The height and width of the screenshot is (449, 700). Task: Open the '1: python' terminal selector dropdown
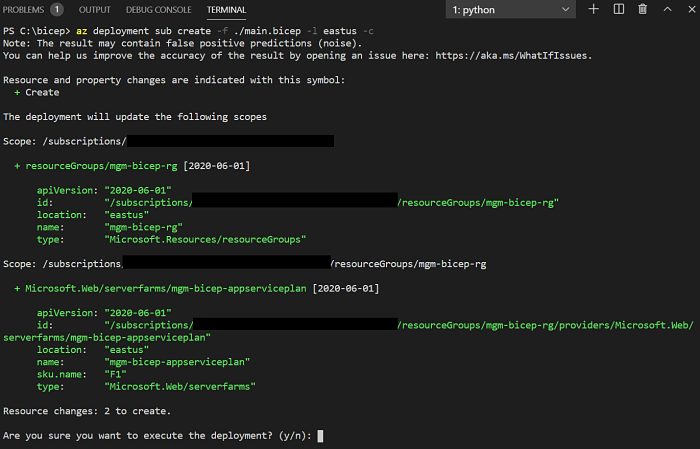(510, 10)
